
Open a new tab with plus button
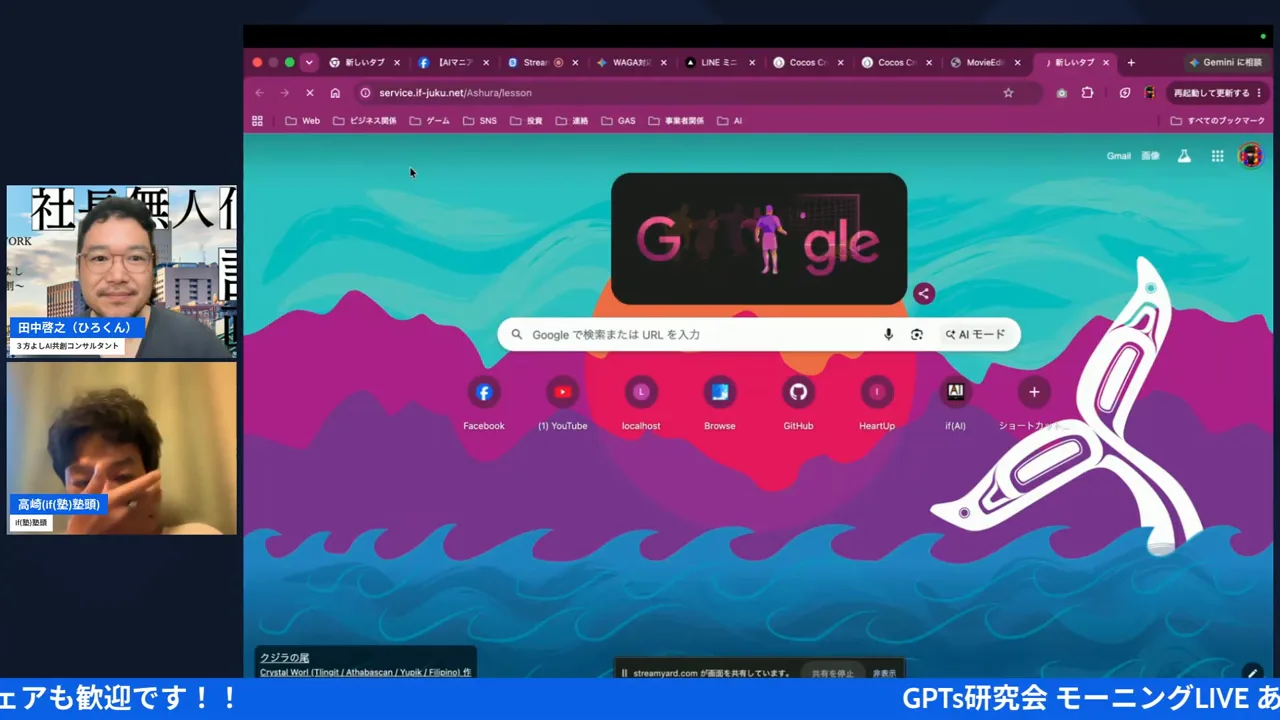[1131, 62]
